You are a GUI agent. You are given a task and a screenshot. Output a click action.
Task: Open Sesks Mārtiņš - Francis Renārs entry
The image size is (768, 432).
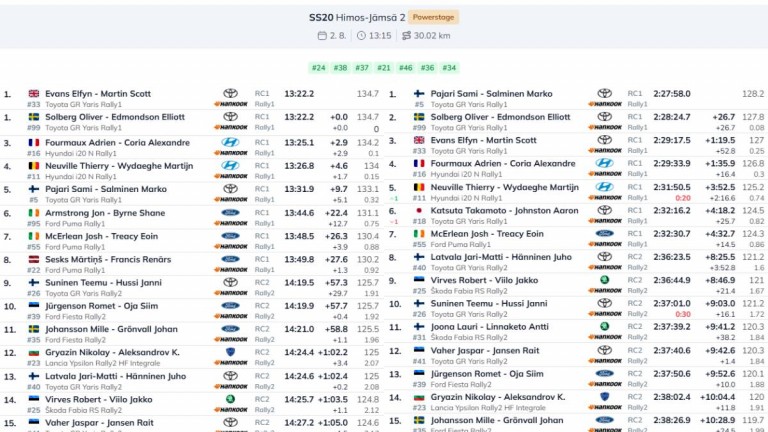(x=108, y=259)
